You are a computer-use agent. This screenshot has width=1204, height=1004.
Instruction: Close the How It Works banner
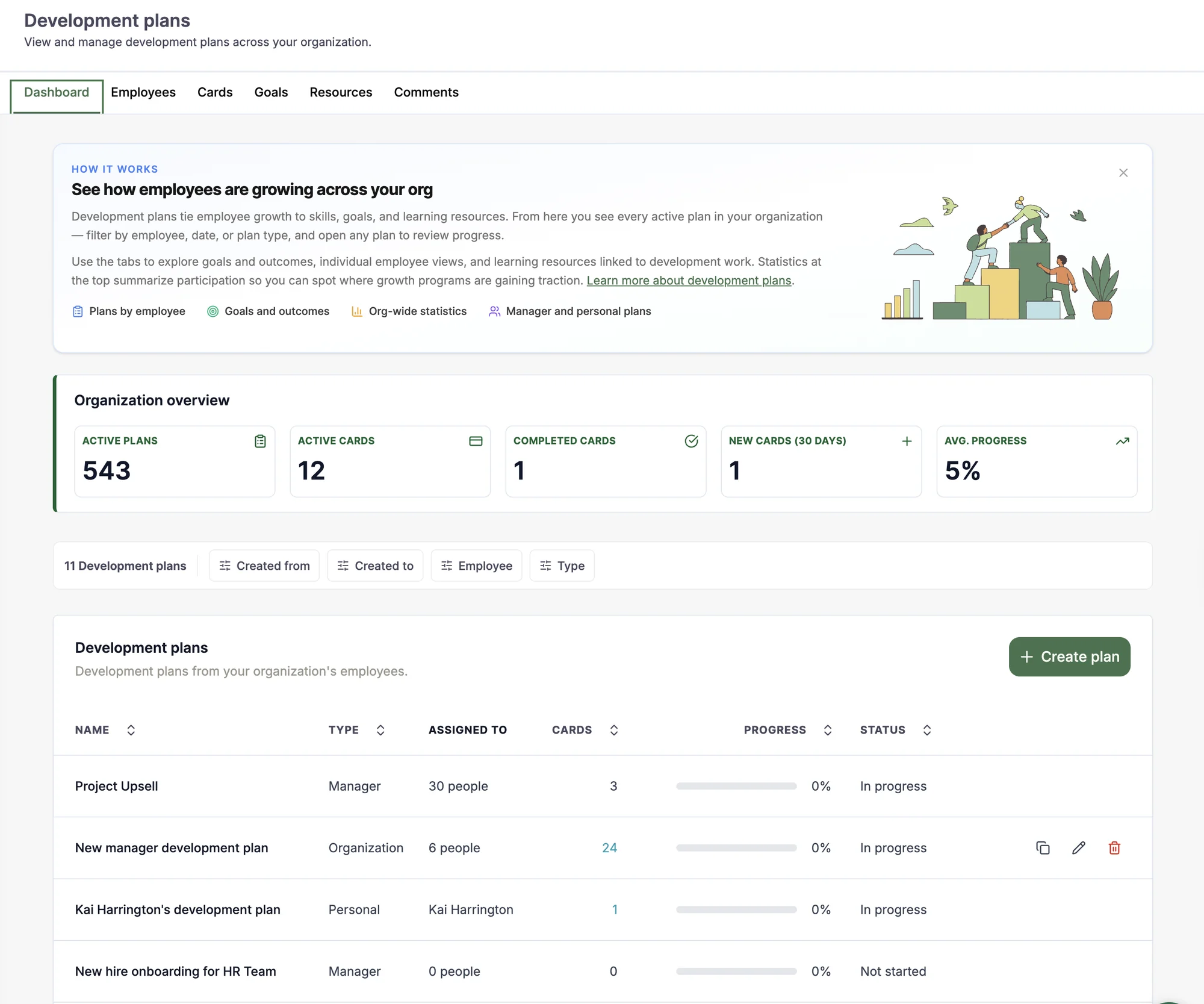[1123, 173]
